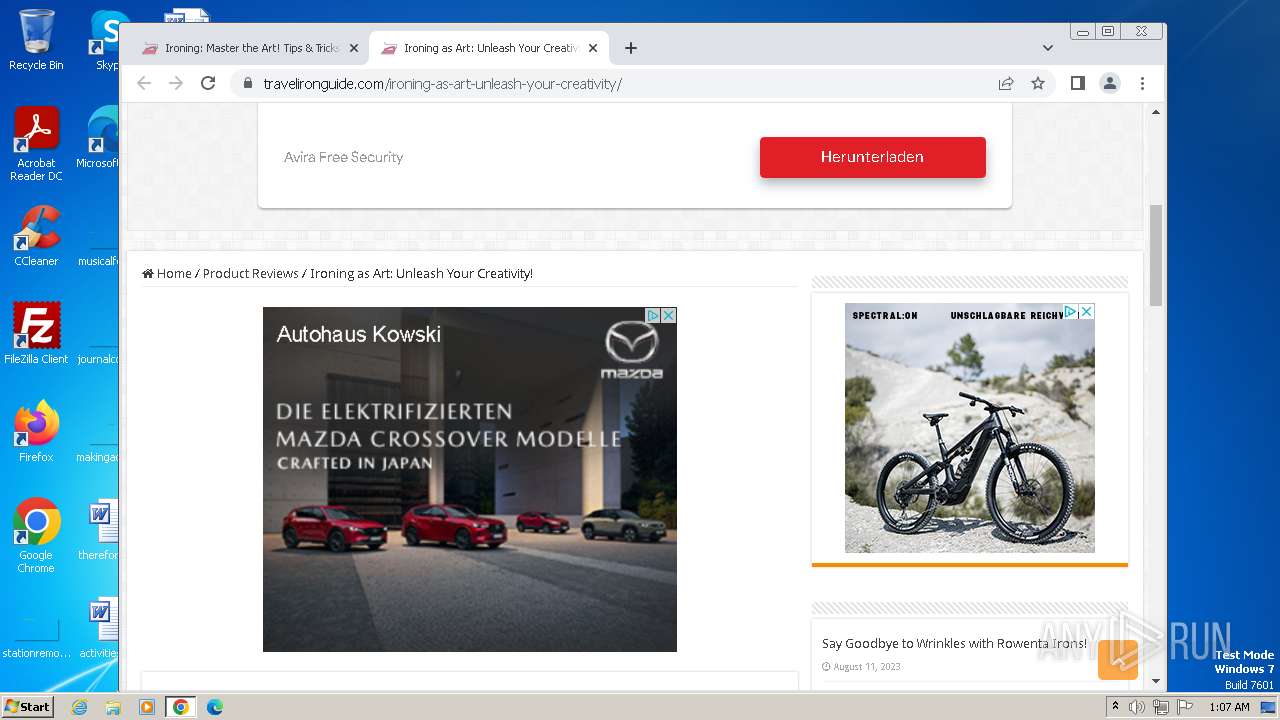View site information via the lock icon
Image resolution: width=1280 pixels, height=720 pixels.
click(x=247, y=84)
